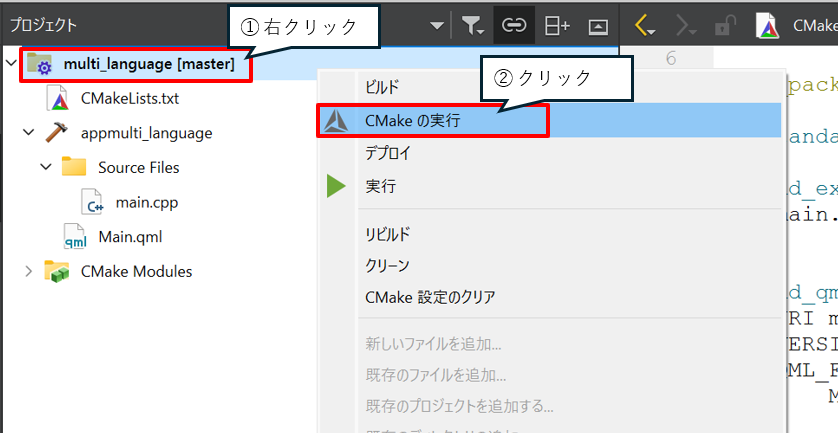Click the split panel icon
The height and width of the screenshot is (433, 838).
tap(556, 25)
